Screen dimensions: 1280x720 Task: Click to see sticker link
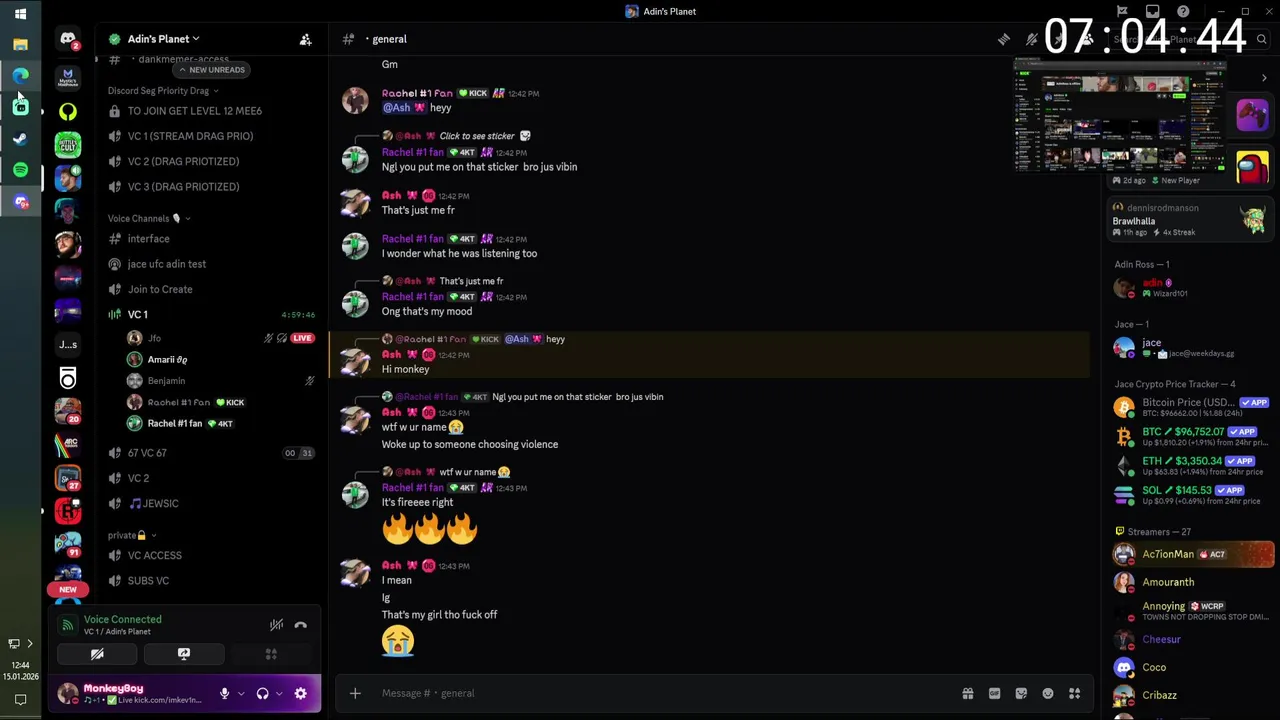(477, 136)
